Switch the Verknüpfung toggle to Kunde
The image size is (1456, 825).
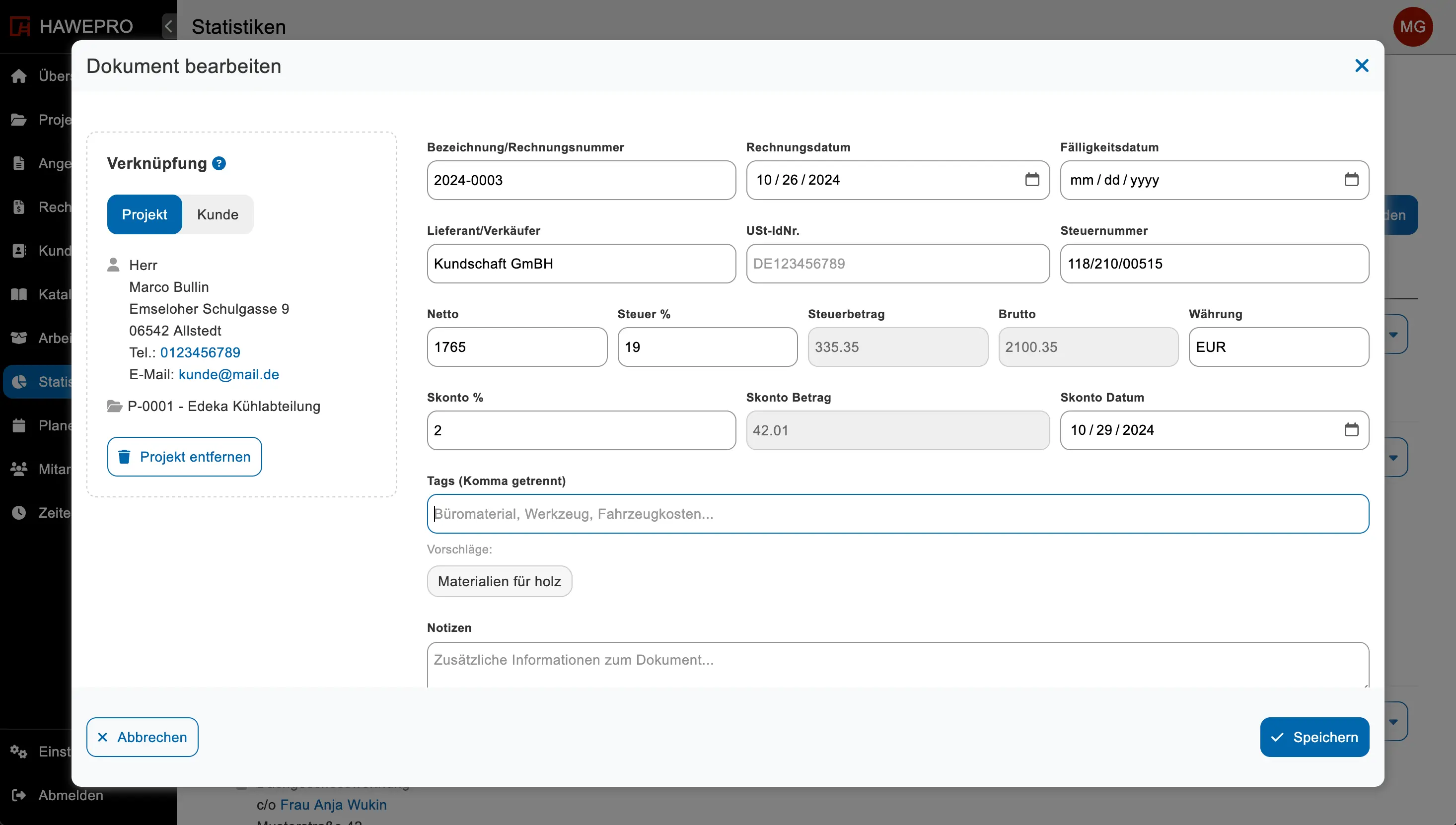[218, 214]
